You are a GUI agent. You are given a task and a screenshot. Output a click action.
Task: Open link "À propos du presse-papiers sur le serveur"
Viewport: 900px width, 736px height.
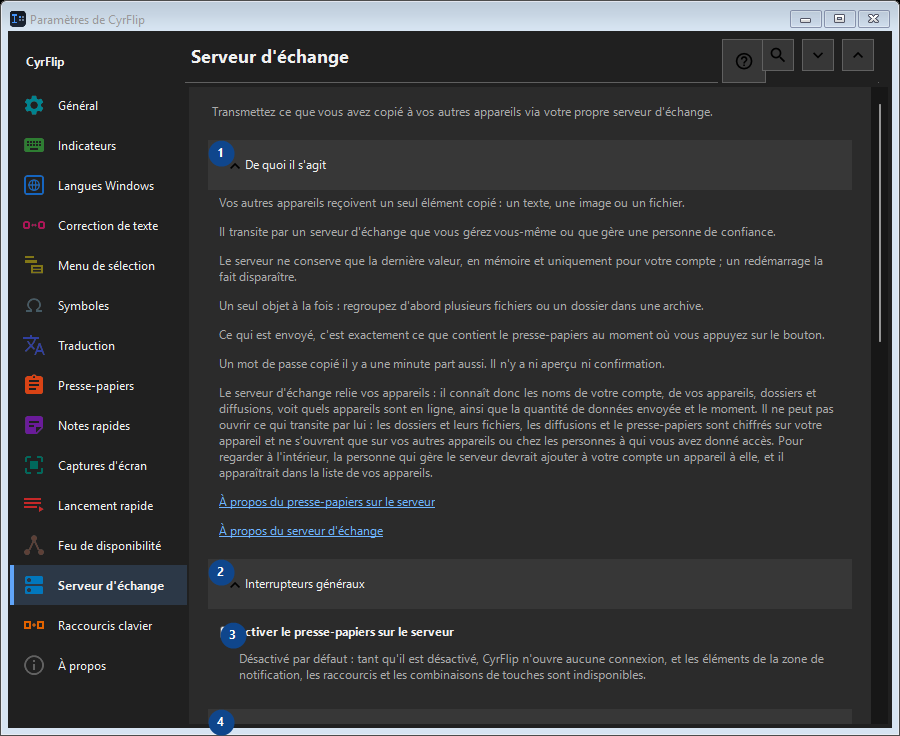pos(327,502)
